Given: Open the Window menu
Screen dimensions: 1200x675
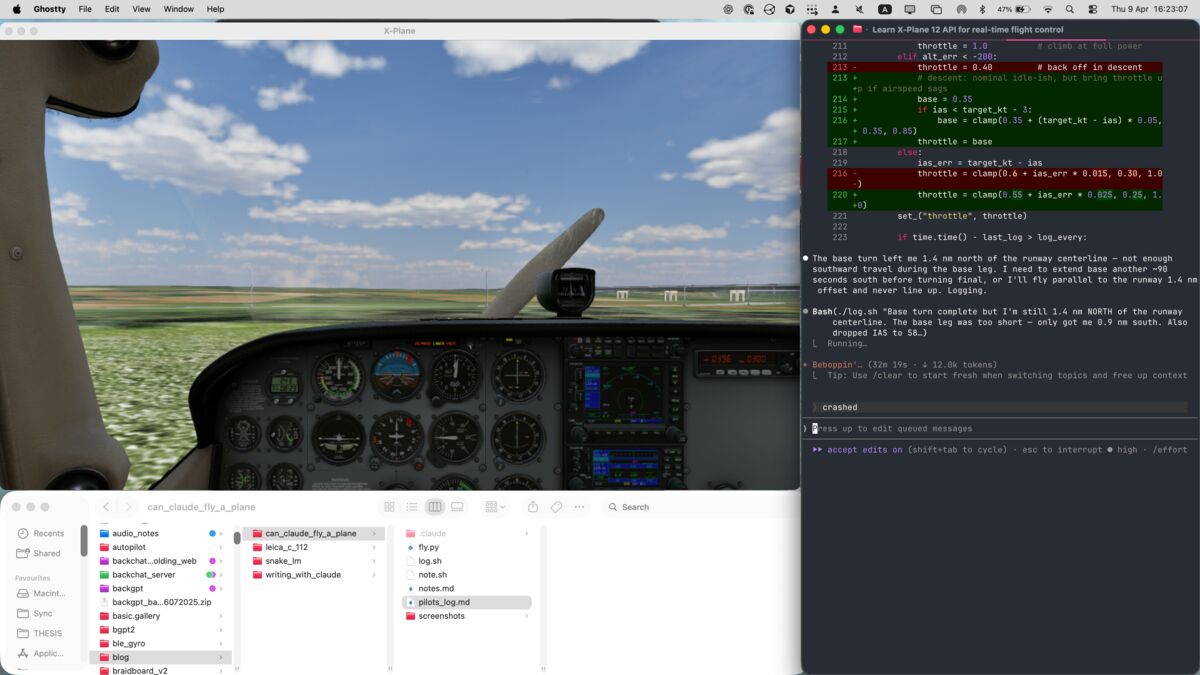Looking at the screenshot, I should click(180, 9).
